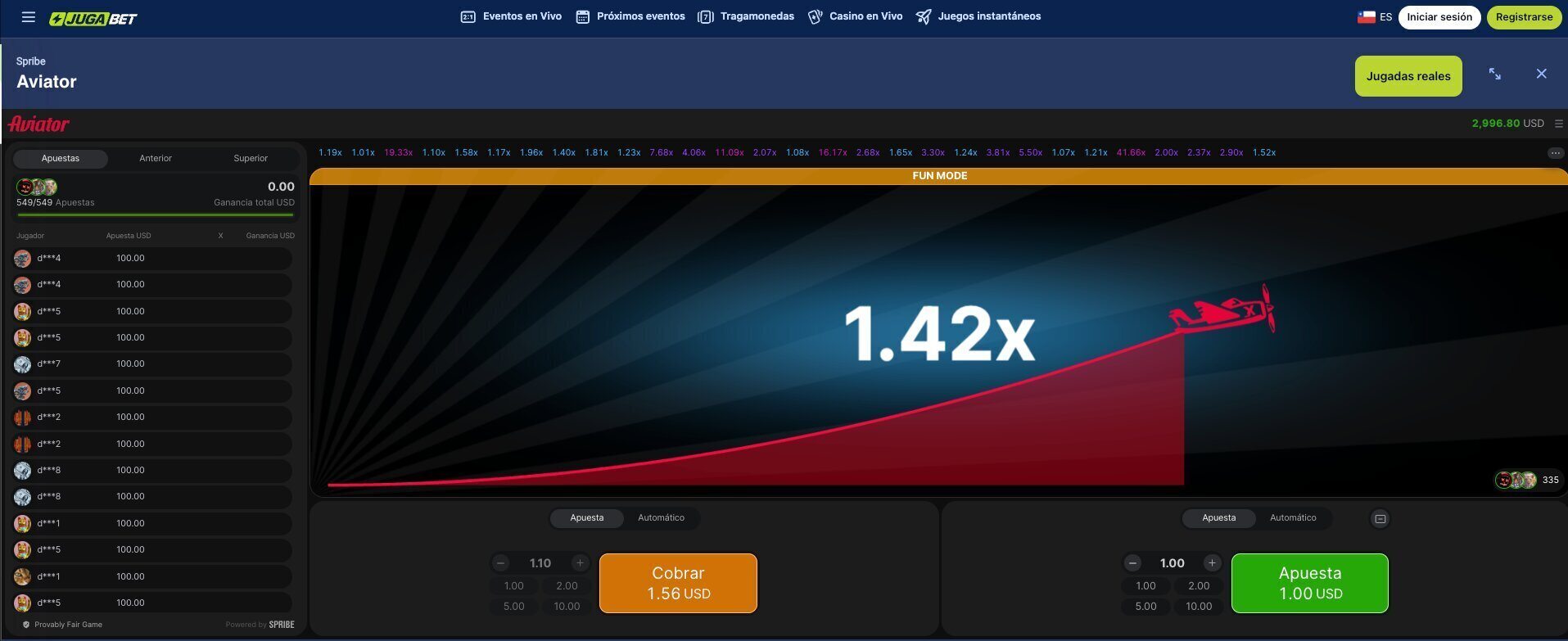Choose 5.00 preset in the left bet panel
Image resolution: width=1568 pixels, height=641 pixels.
[513, 607]
